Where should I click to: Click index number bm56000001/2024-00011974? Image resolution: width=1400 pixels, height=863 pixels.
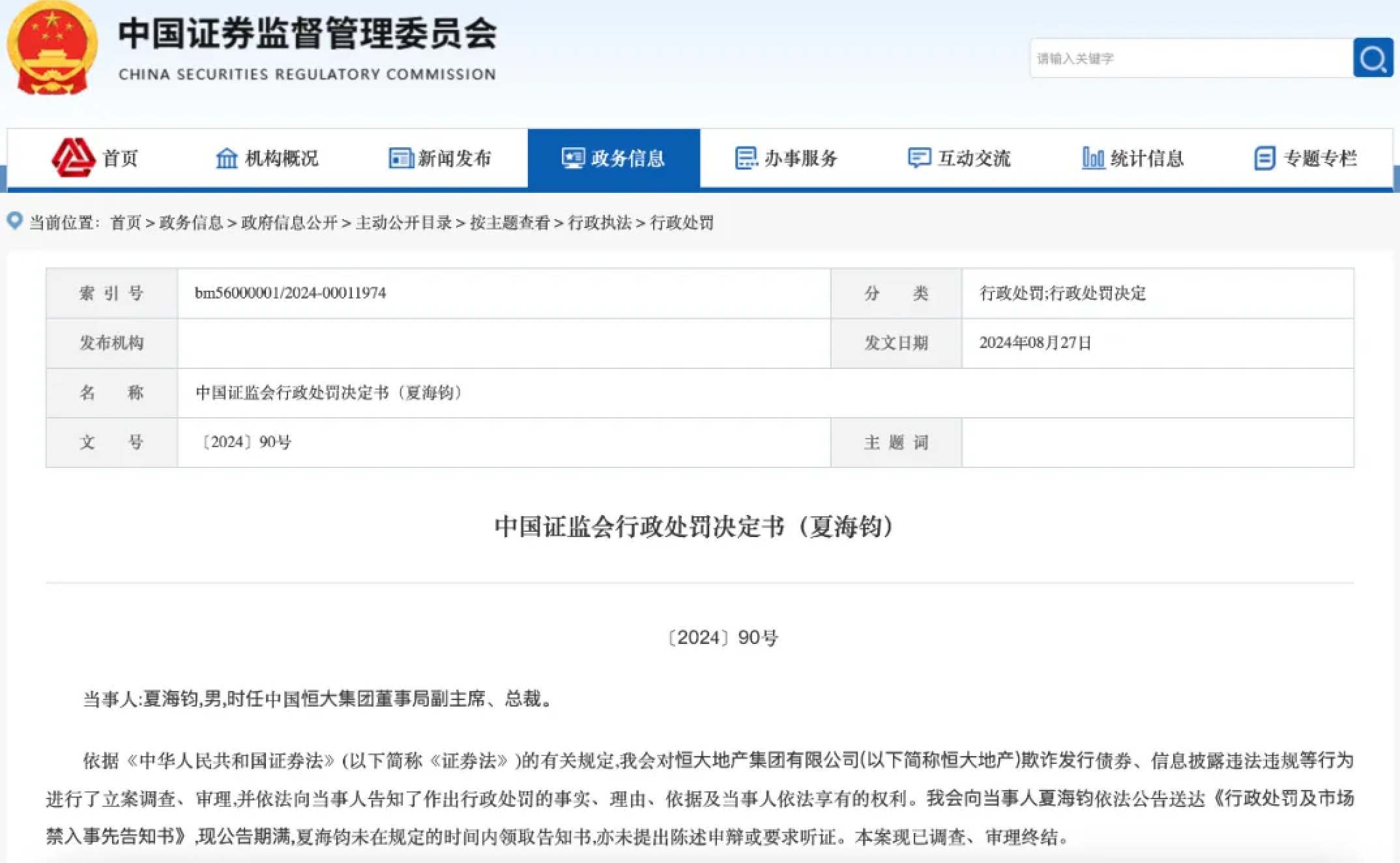coord(290,293)
